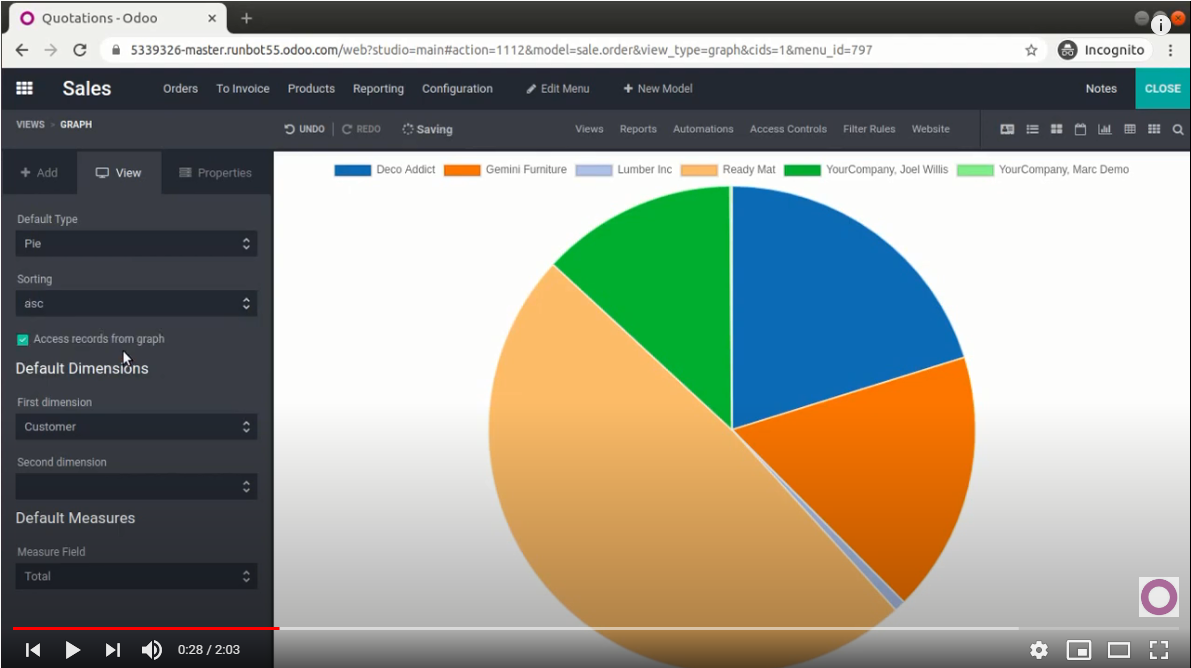Click the search view magnifier icon
Viewport: 1191px width, 668px height.
pos(1177,129)
